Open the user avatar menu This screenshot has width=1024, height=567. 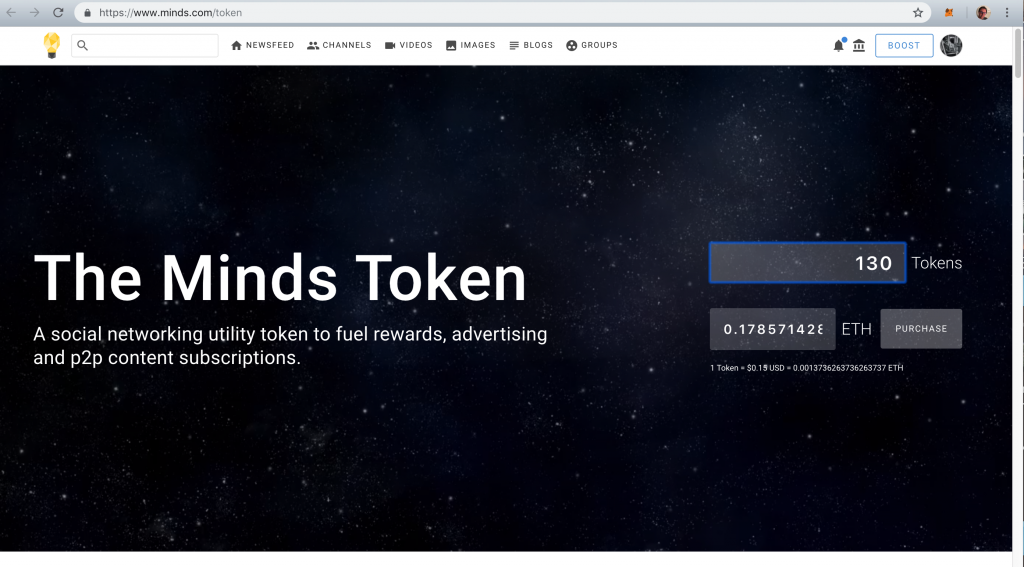pyautogui.click(x=951, y=45)
